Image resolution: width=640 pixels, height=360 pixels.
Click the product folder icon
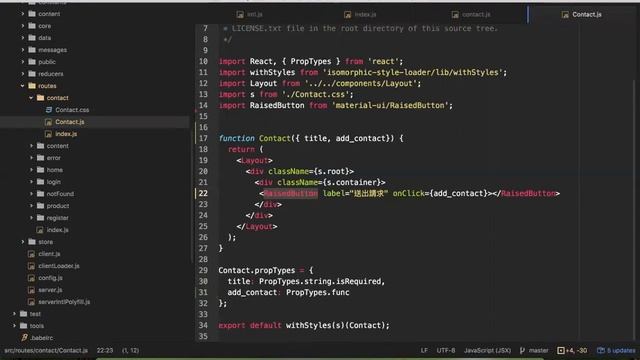40,206
